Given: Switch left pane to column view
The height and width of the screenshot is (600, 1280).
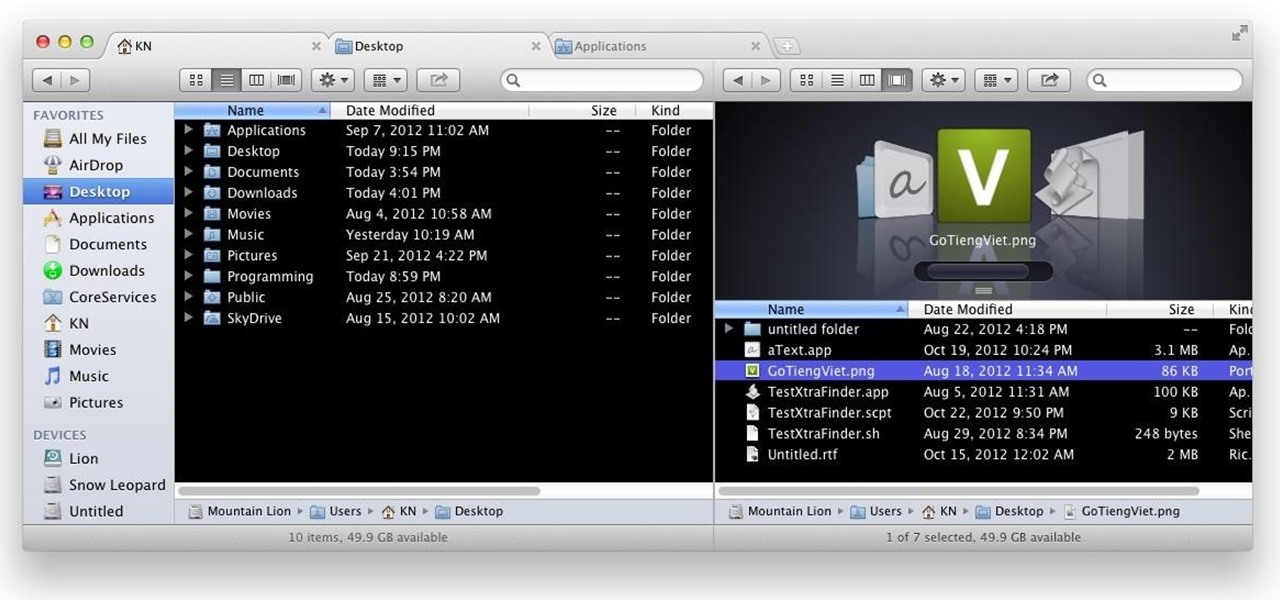Looking at the screenshot, I should 256,80.
